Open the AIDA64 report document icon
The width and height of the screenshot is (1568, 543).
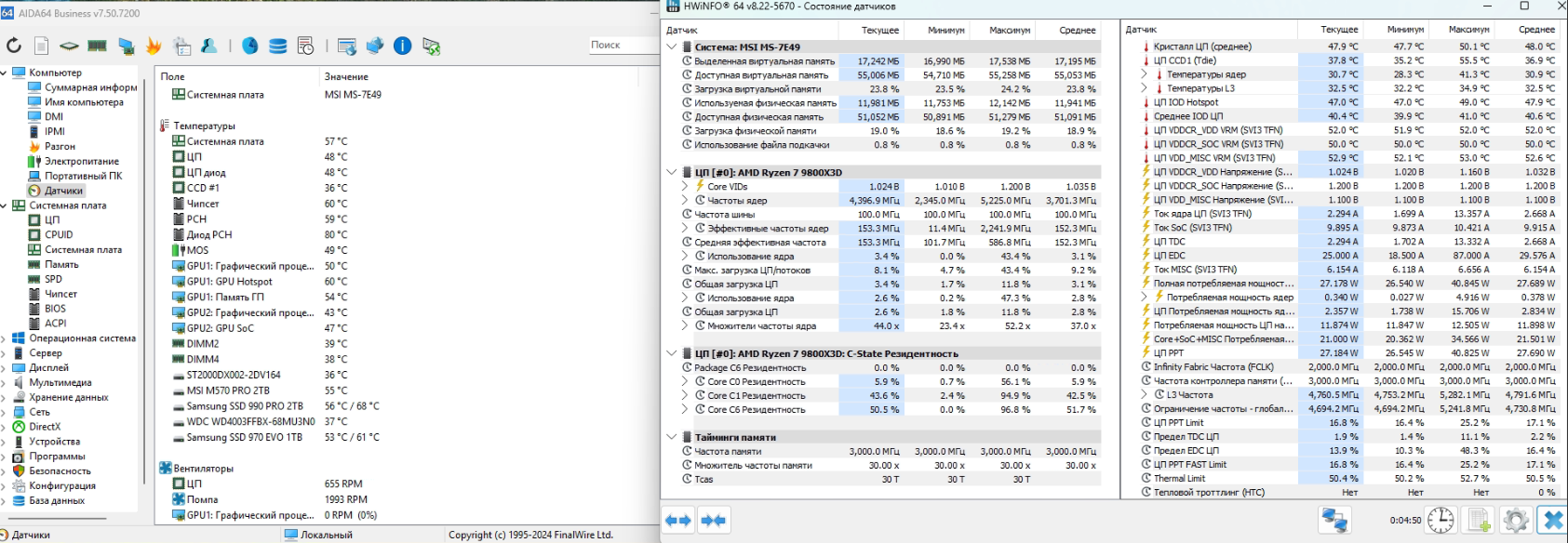42,46
